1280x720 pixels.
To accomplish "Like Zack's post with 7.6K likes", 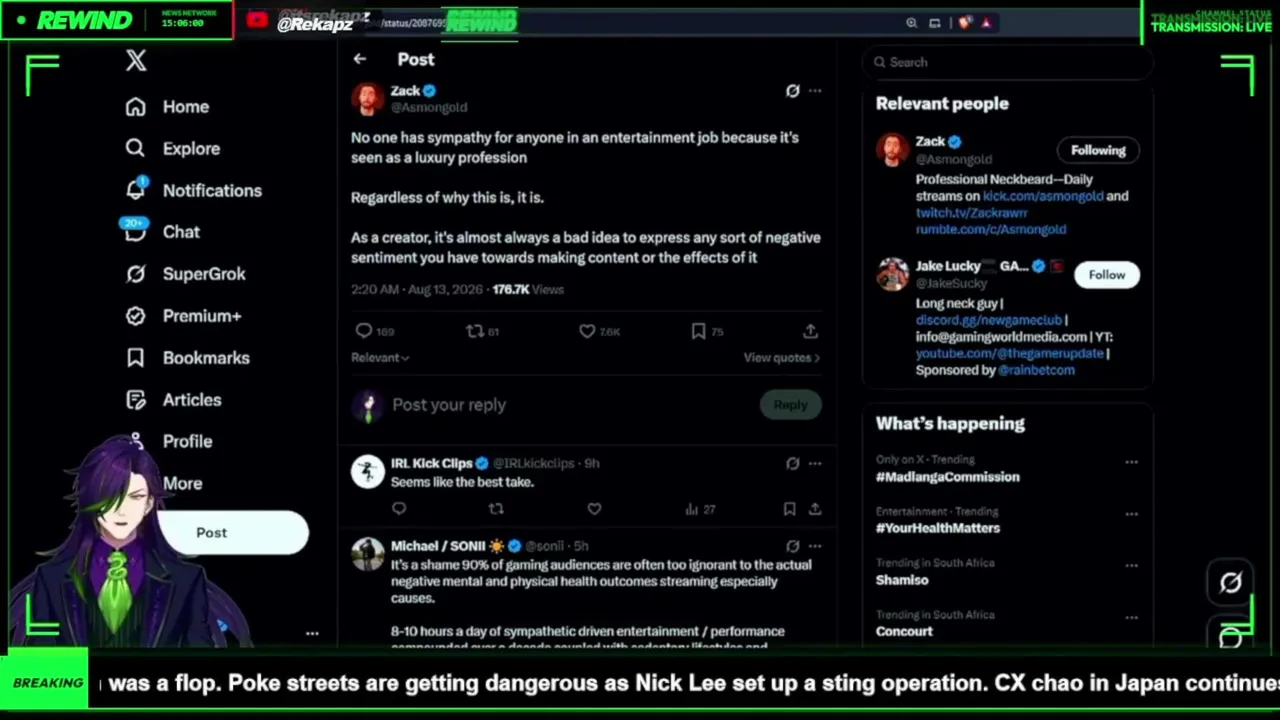I will click(587, 331).
